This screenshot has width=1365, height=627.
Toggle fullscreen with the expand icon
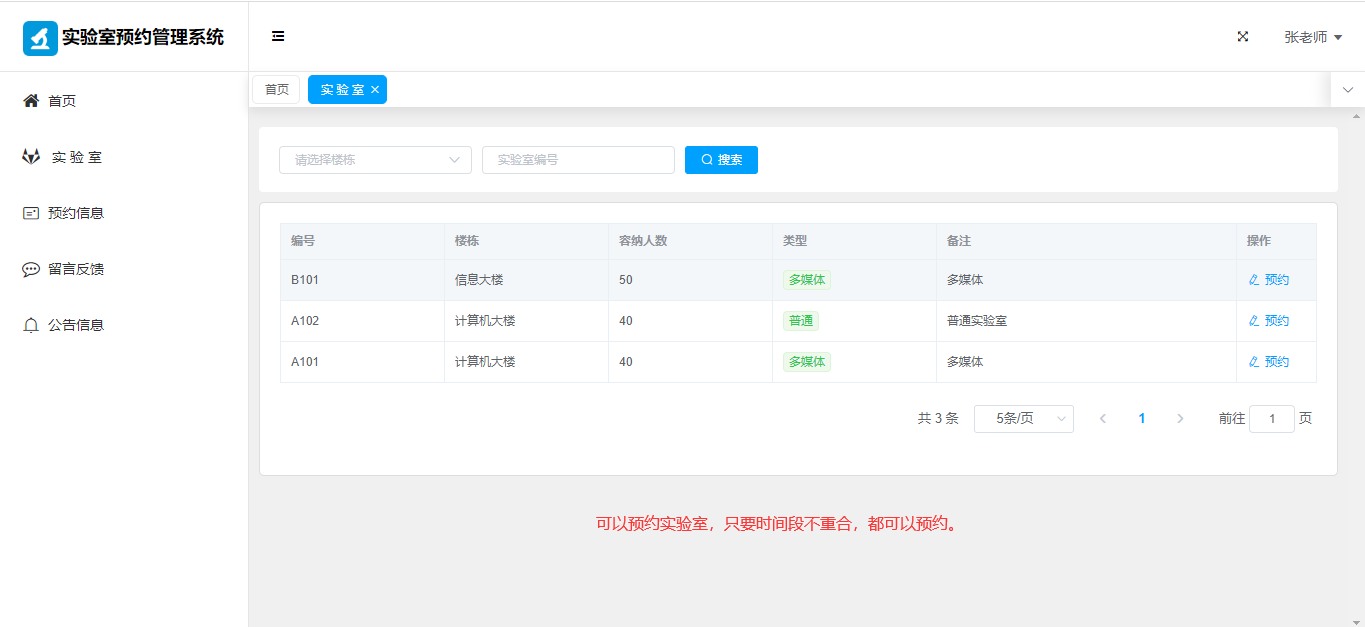(x=1243, y=37)
